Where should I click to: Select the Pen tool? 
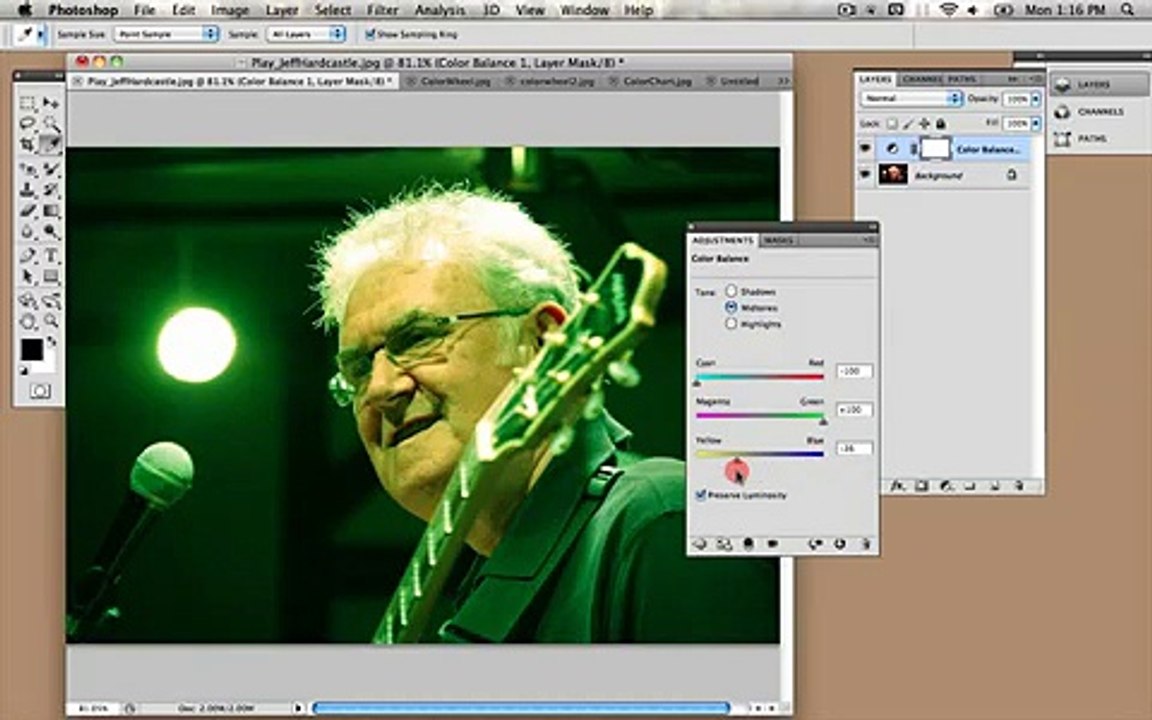point(28,256)
